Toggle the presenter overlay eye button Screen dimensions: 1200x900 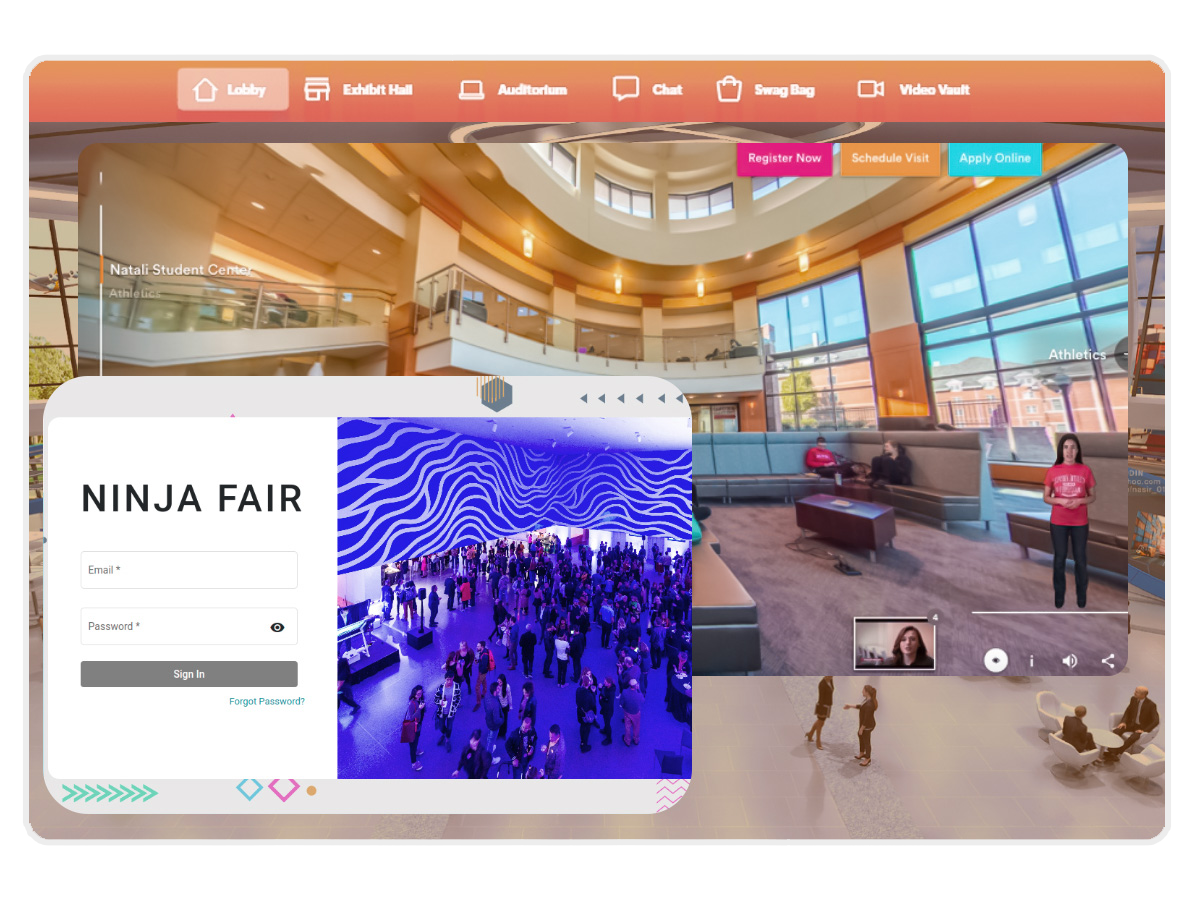996,660
